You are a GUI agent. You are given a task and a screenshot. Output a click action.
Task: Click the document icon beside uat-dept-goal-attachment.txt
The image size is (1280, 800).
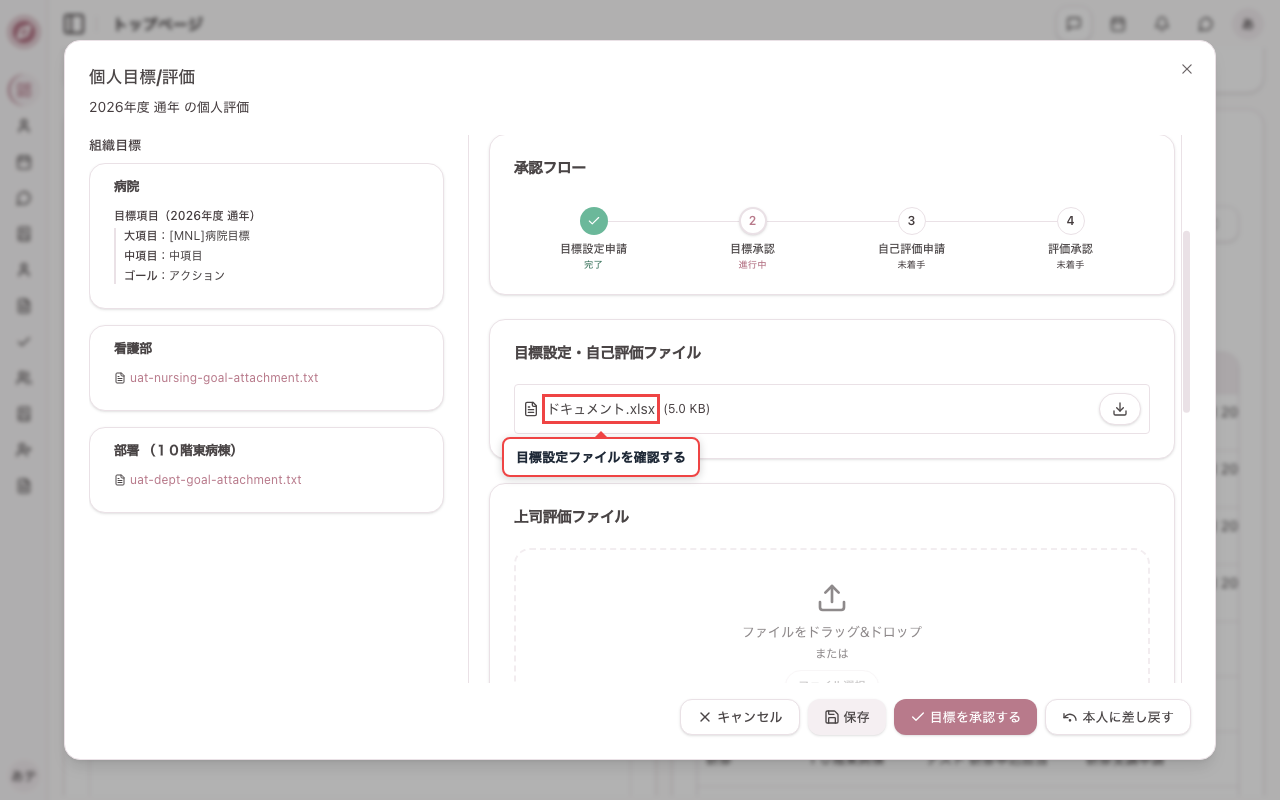[x=120, y=480]
